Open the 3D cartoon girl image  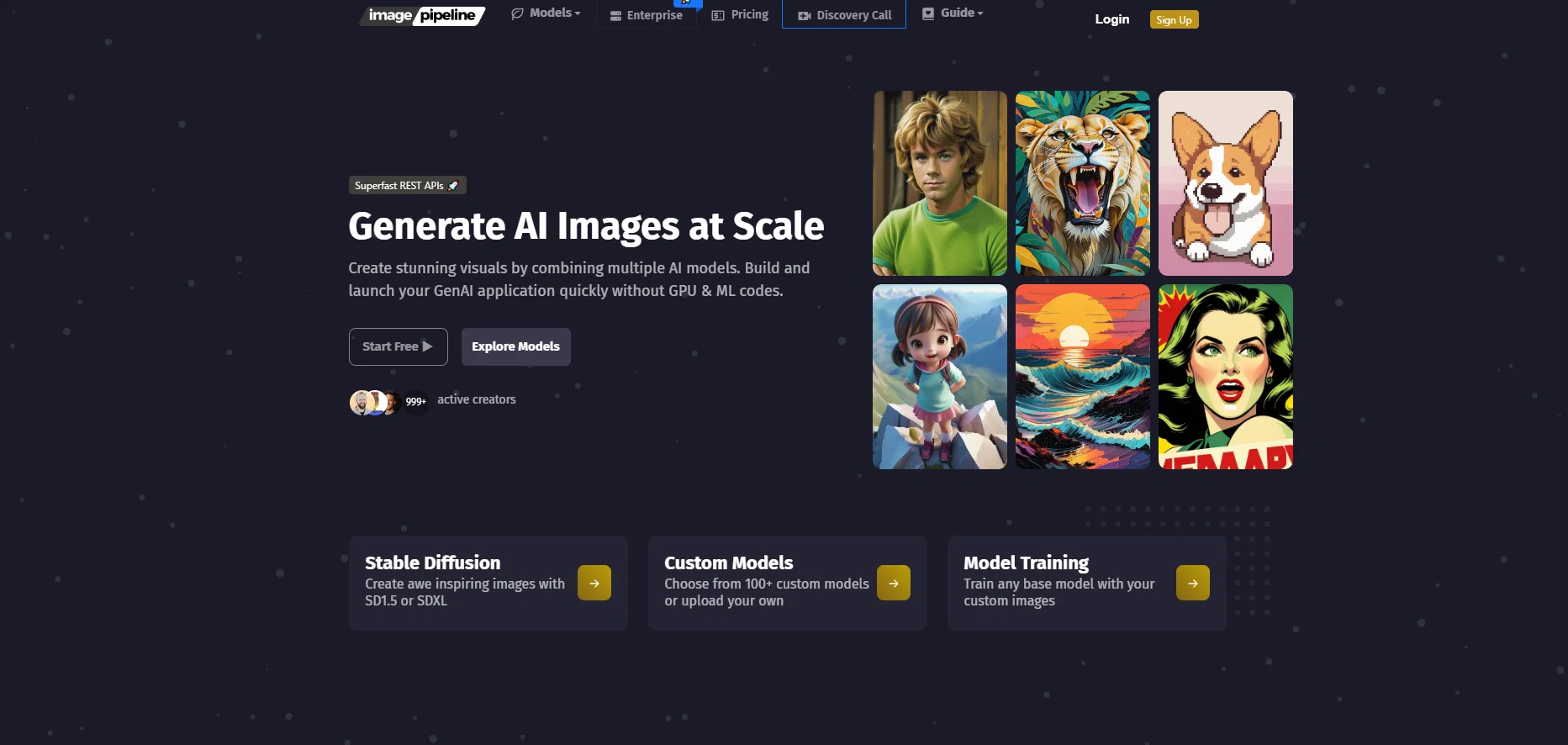point(940,377)
